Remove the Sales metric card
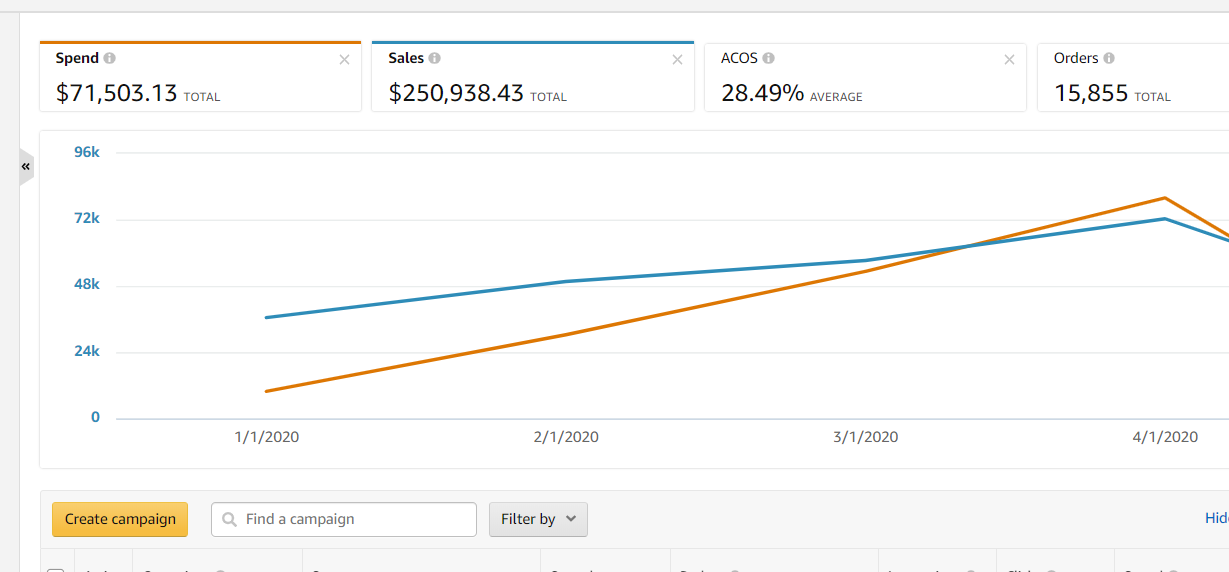 tap(678, 60)
